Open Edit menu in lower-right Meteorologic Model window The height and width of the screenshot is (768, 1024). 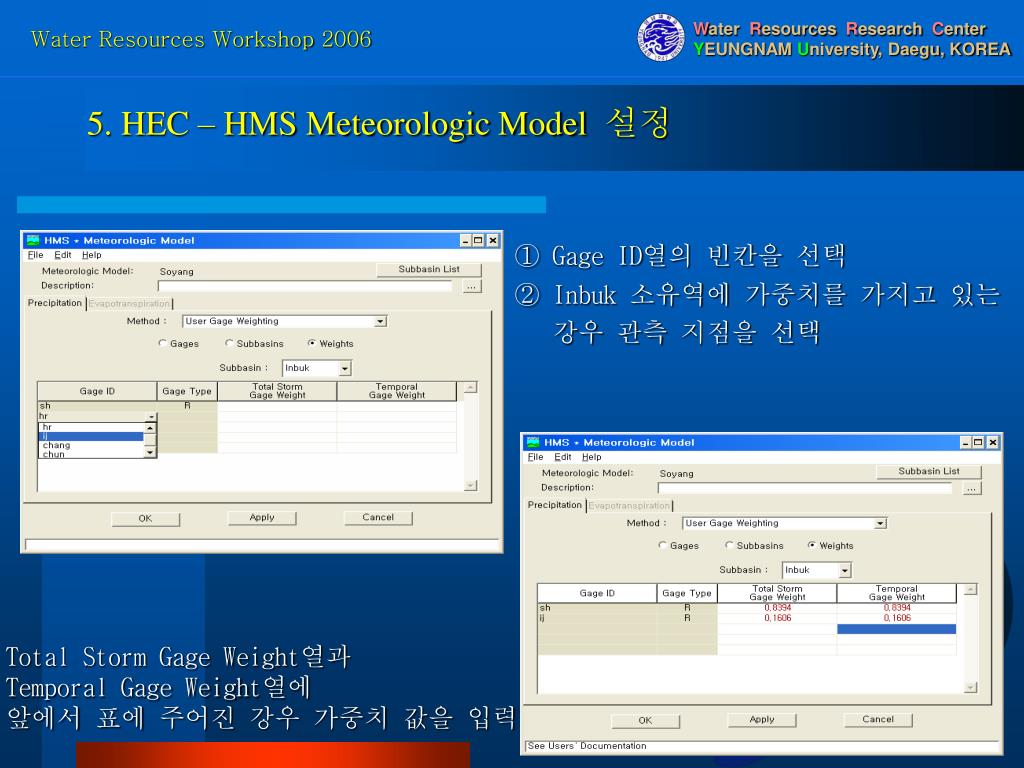pos(563,457)
